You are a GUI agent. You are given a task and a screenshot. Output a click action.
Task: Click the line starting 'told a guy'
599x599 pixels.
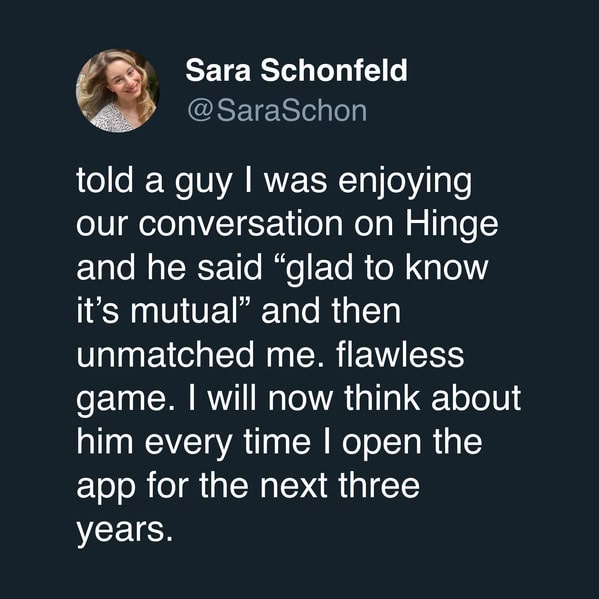tap(274, 181)
